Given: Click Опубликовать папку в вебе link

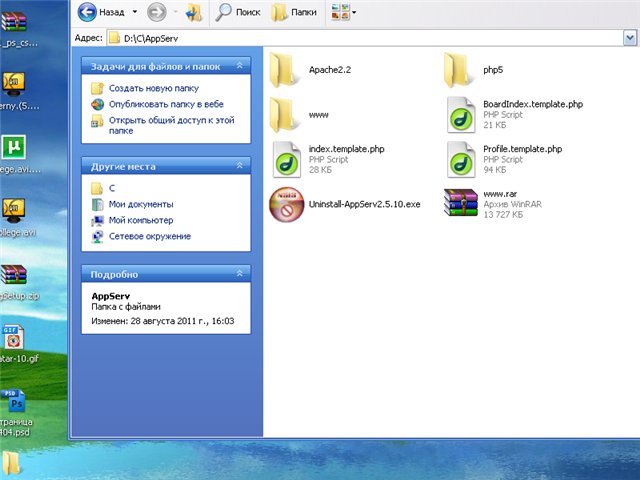Looking at the screenshot, I should click(166, 104).
